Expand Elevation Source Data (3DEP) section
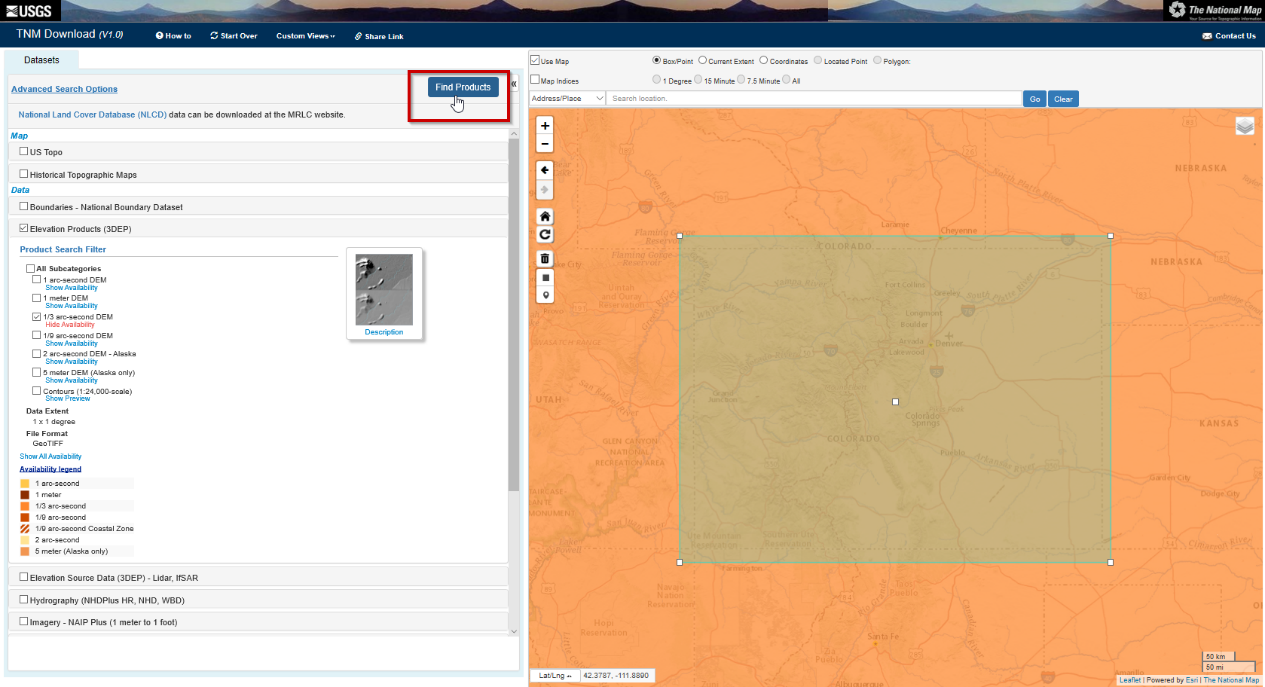Viewport: 1265px width, 687px height. click(258, 578)
